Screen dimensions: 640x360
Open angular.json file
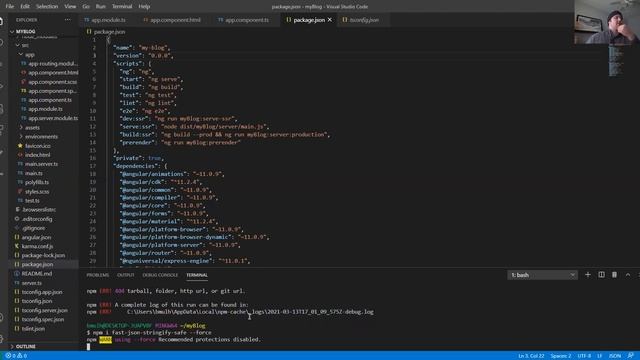[36, 237]
